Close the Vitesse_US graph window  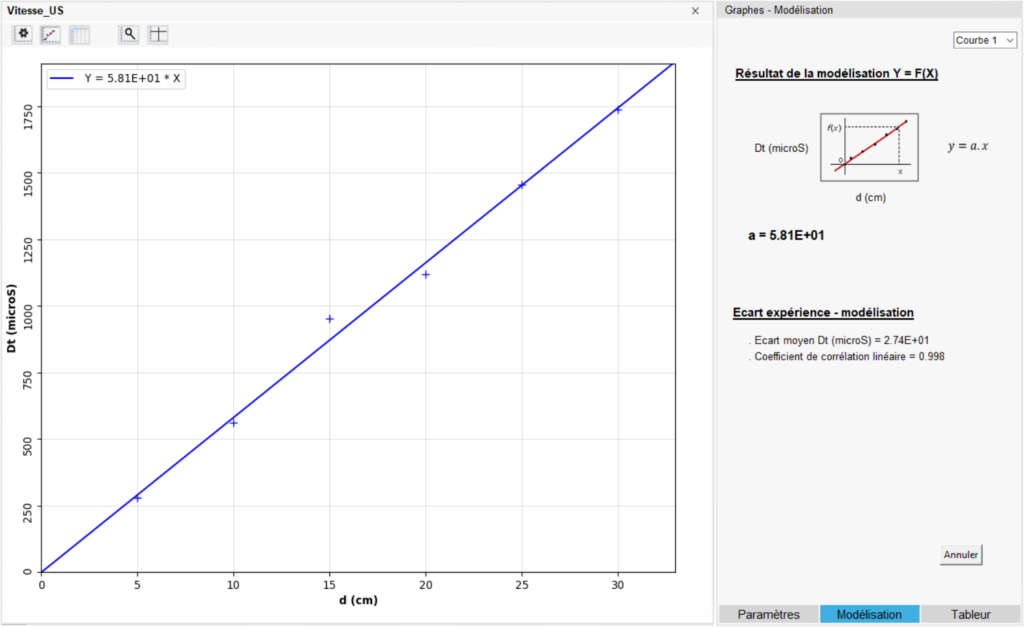pos(695,10)
